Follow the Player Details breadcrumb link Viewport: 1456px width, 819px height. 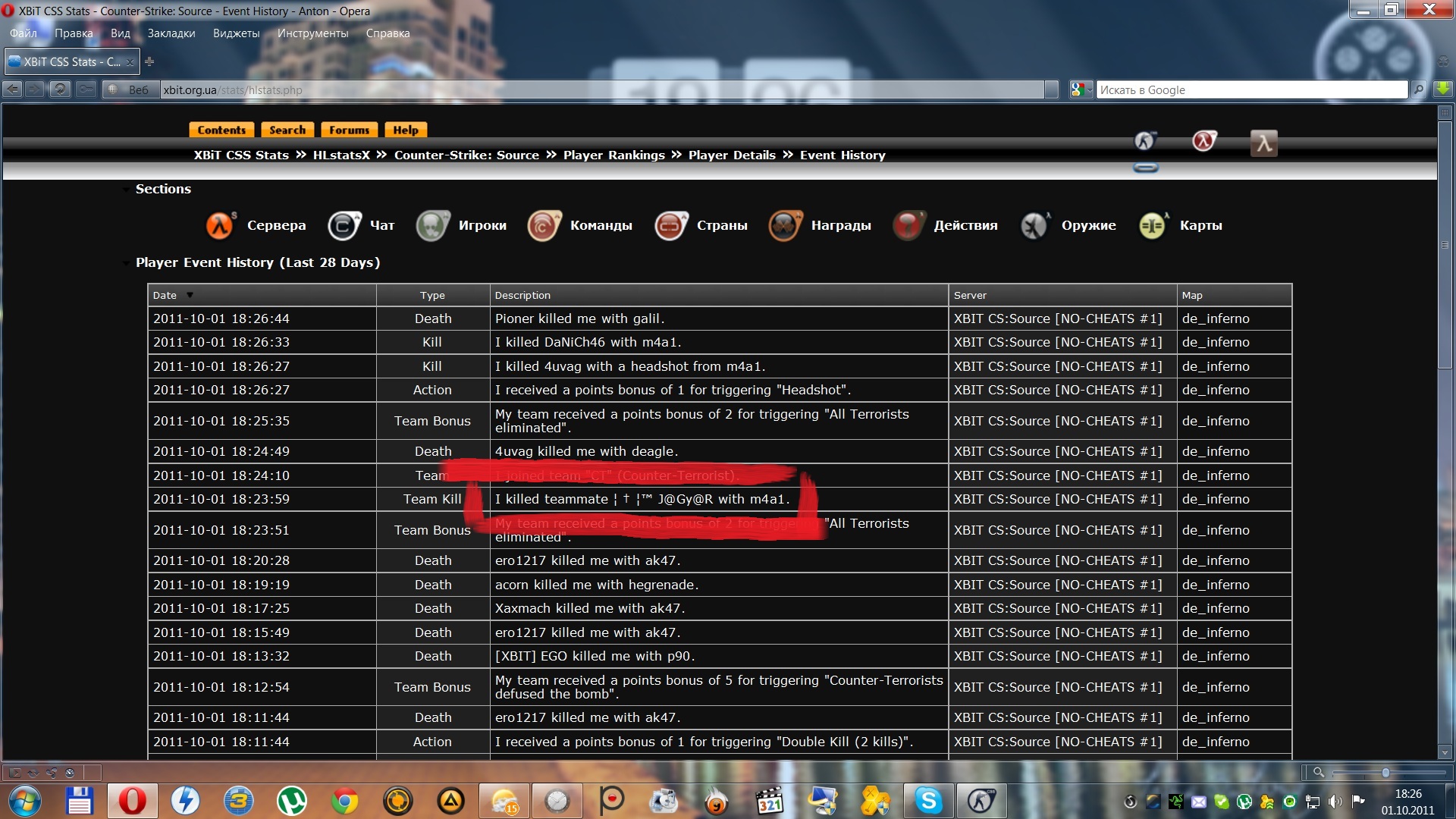(x=732, y=155)
